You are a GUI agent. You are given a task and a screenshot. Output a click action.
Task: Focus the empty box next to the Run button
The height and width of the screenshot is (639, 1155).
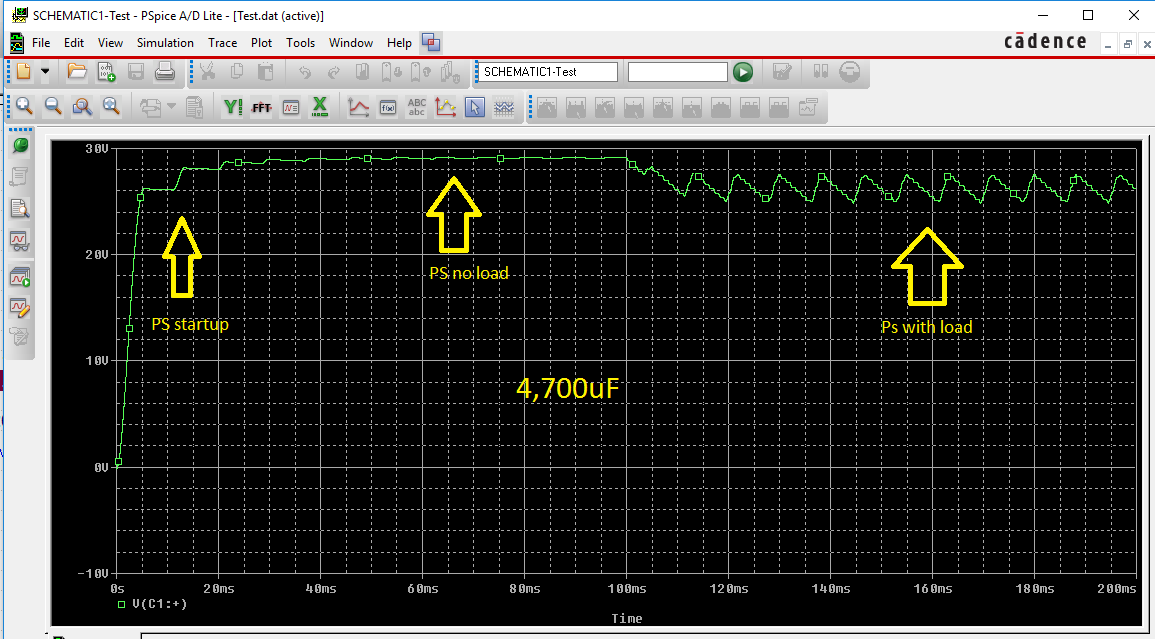point(678,71)
